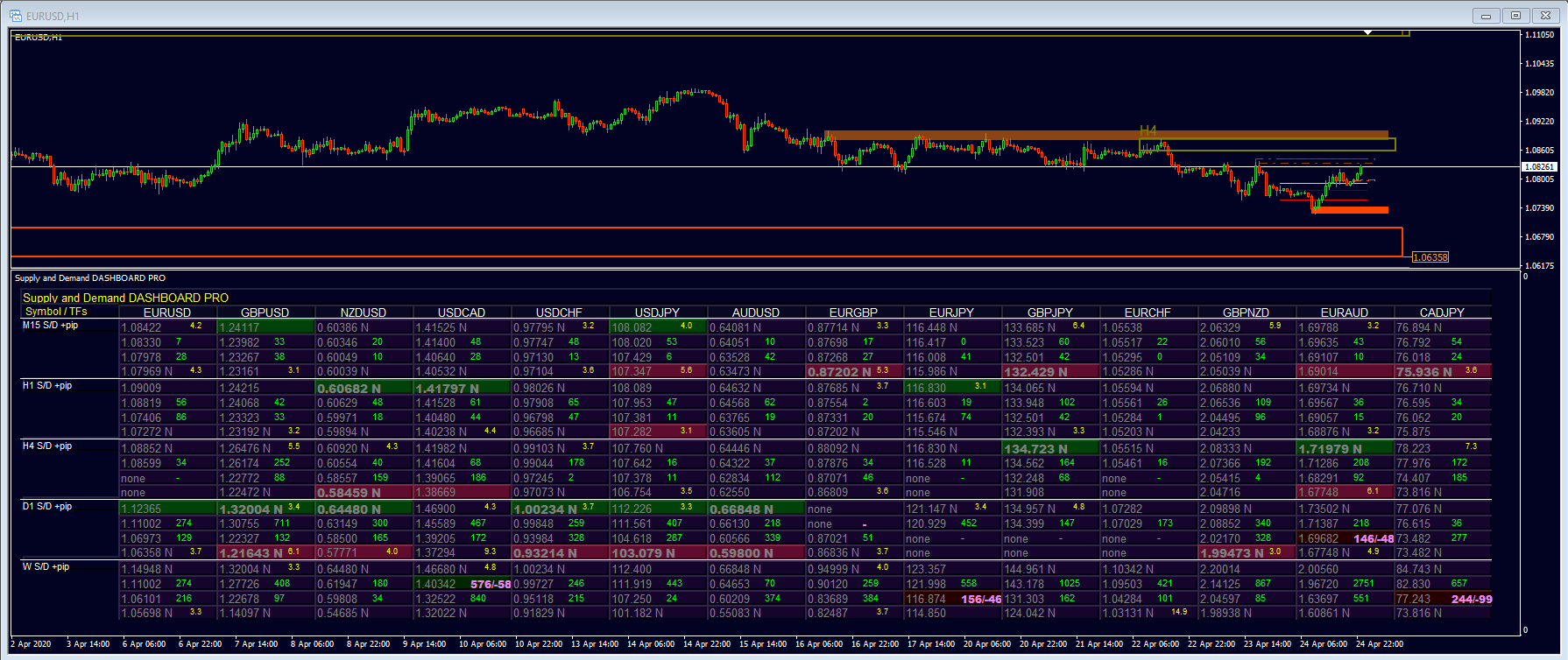Select the red 0.58459 N cell
Screen dimensions: 1568x660
[364, 493]
